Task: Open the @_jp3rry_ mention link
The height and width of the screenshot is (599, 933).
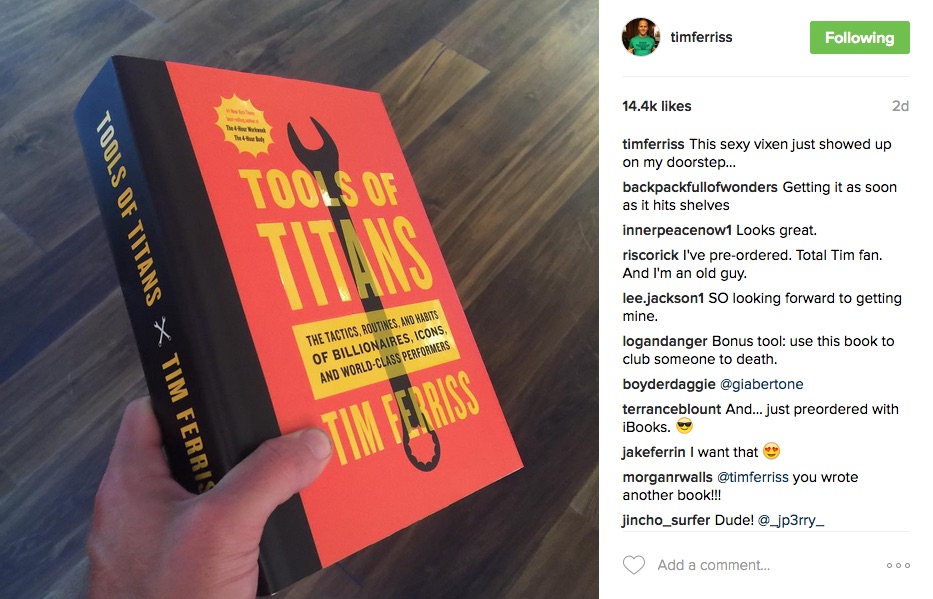Action: pyautogui.click(x=791, y=520)
